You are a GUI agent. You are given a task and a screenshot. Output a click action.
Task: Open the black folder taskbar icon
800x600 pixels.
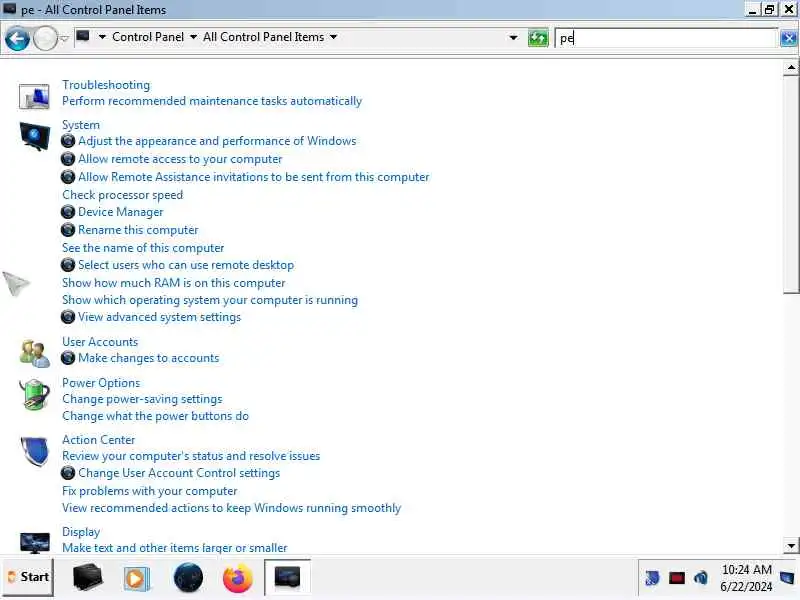coord(87,578)
